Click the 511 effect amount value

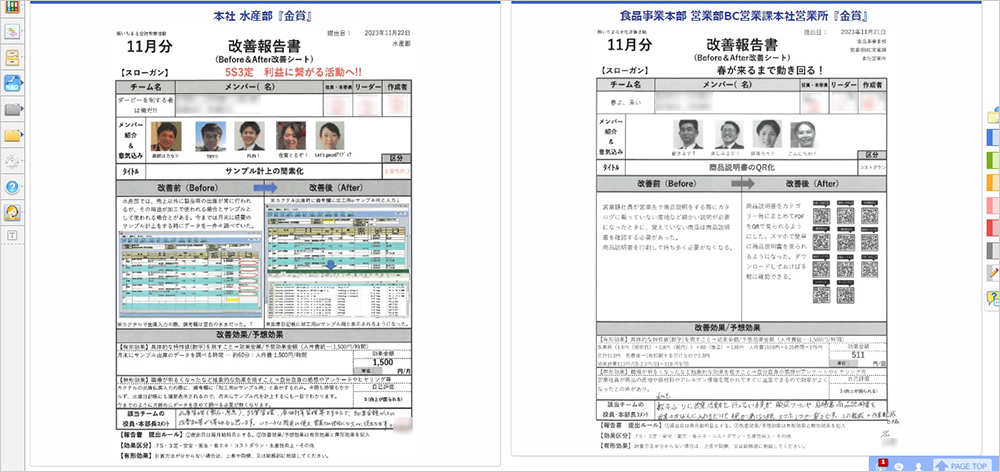coord(858,355)
